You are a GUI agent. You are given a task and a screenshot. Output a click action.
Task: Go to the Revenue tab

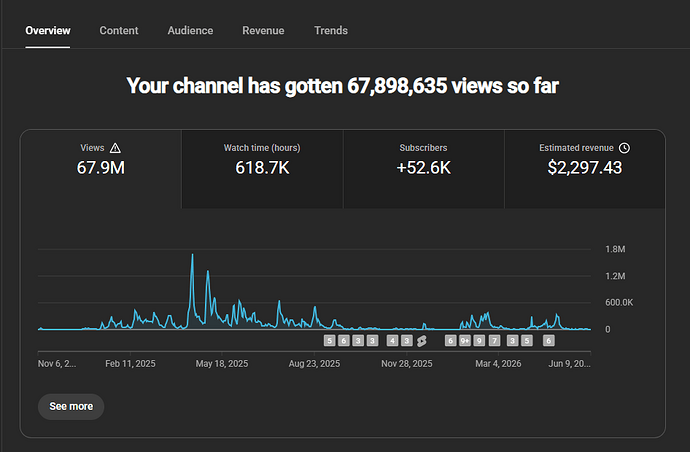(263, 30)
